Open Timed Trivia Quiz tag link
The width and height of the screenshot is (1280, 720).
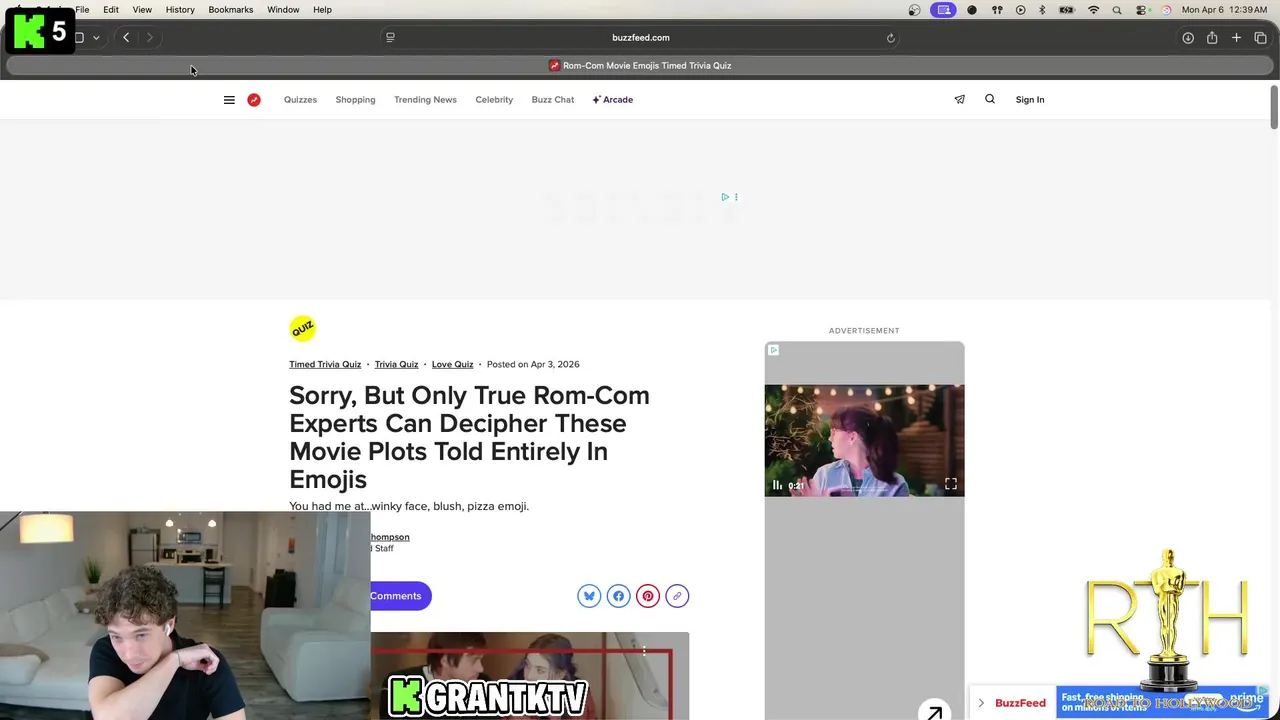[x=325, y=365]
